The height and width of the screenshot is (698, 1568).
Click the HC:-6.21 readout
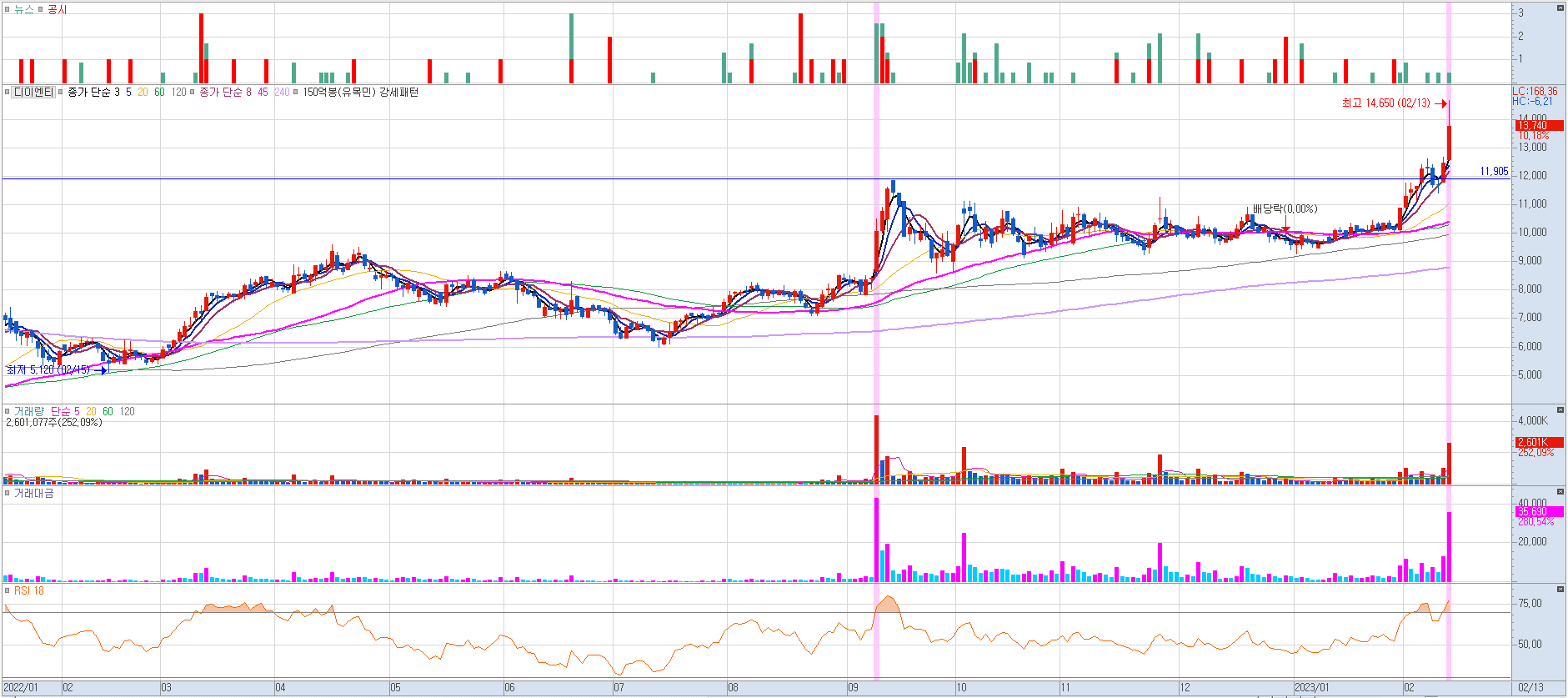1533,102
